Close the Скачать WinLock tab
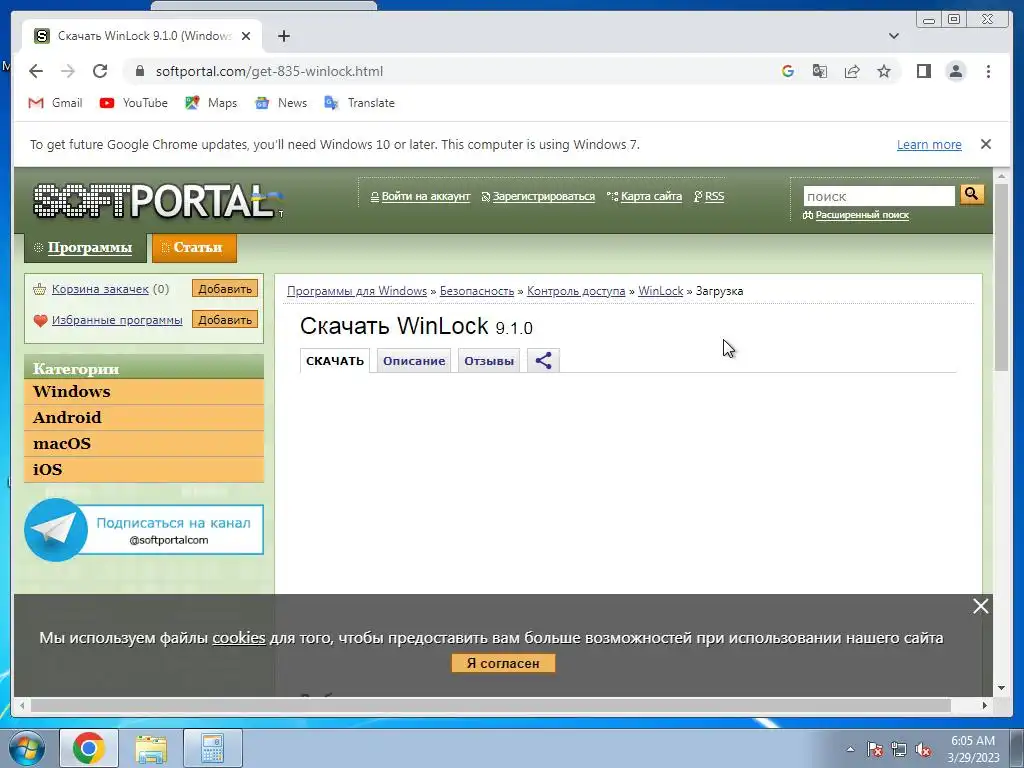This screenshot has width=1024, height=768. click(246, 36)
